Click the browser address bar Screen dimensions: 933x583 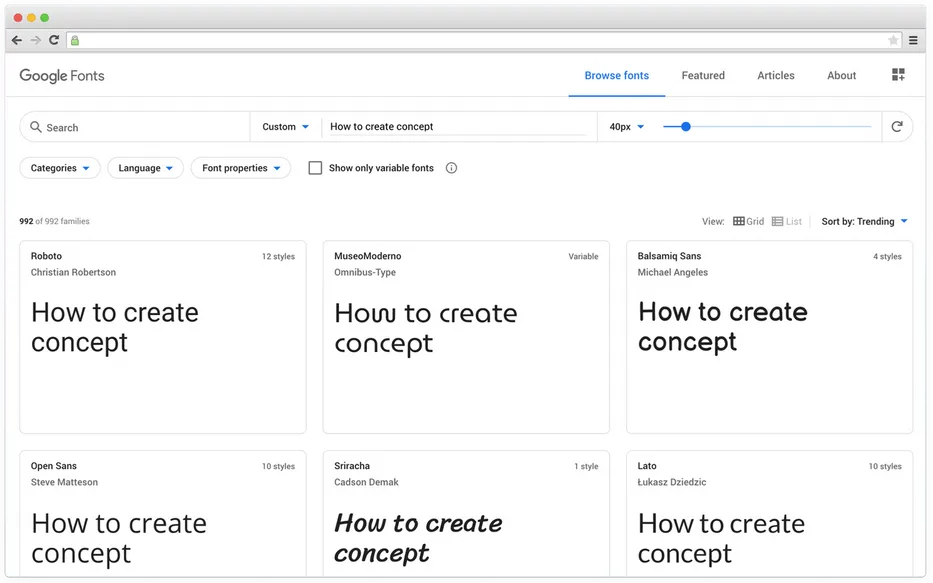tap(483, 40)
